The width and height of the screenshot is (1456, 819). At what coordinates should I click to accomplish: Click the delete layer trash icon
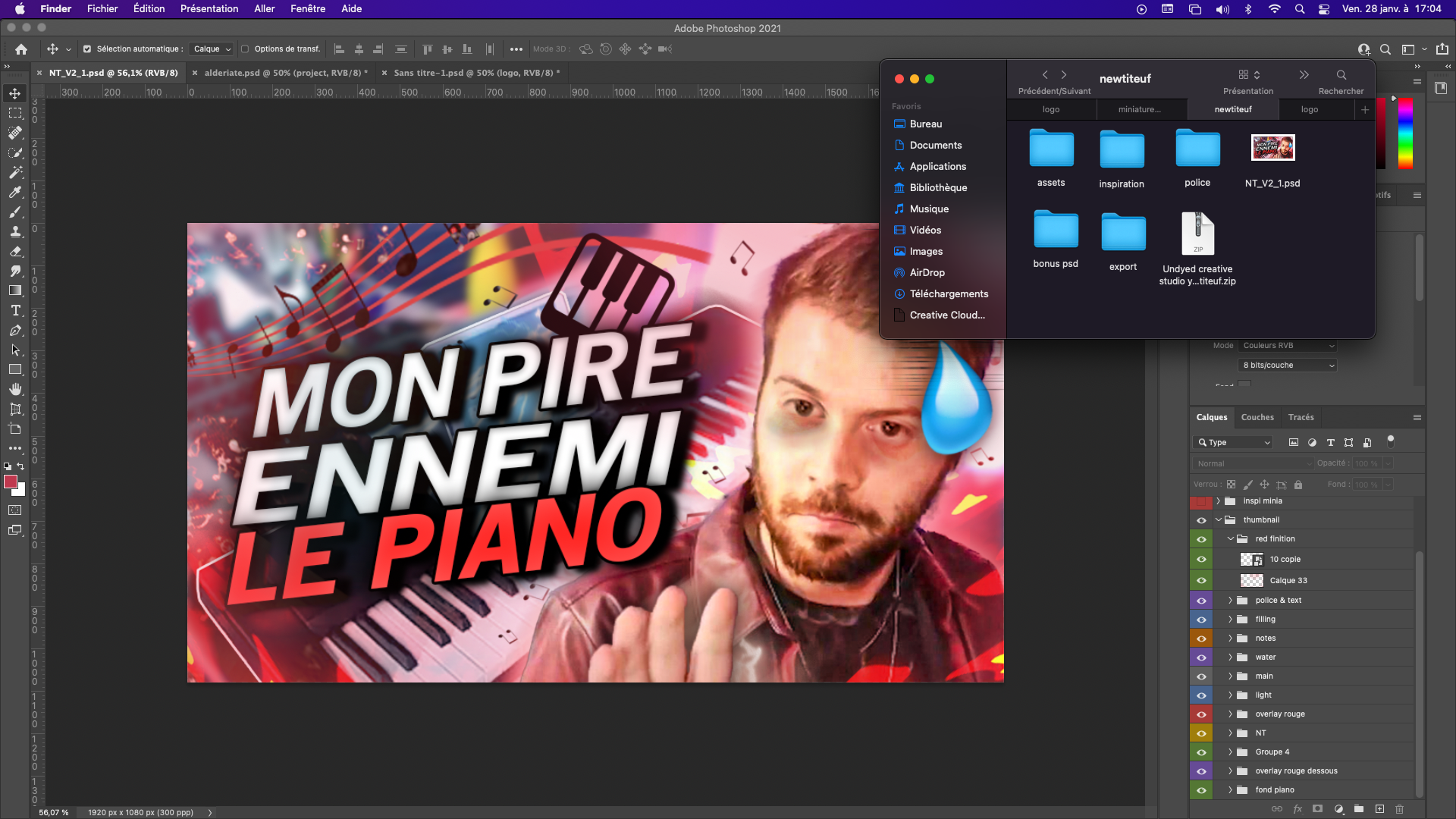pyautogui.click(x=1400, y=809)
